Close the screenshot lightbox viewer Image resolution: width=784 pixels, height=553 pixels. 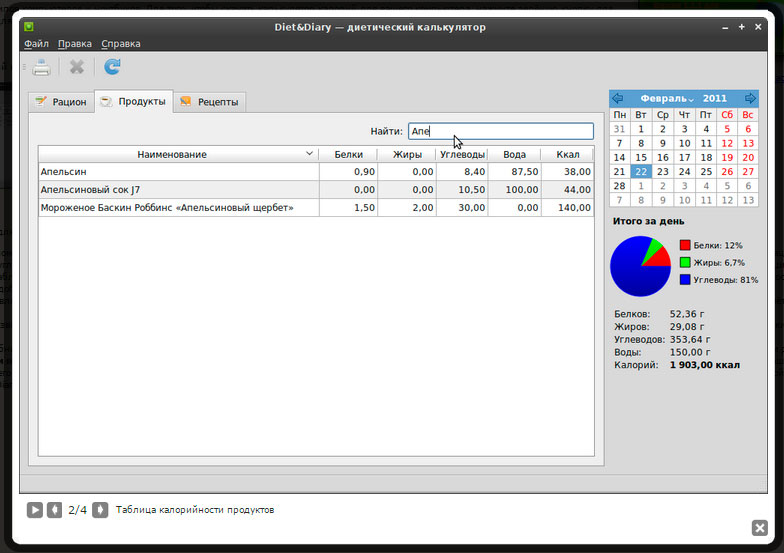point(759,528)
